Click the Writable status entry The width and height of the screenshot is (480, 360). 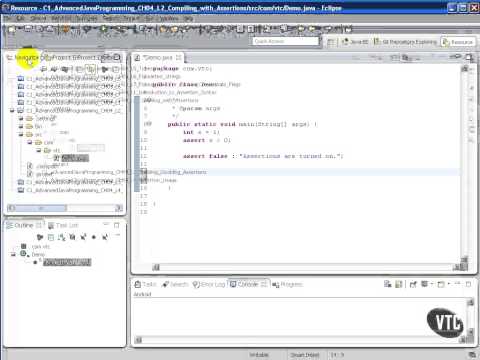point(259,355)
